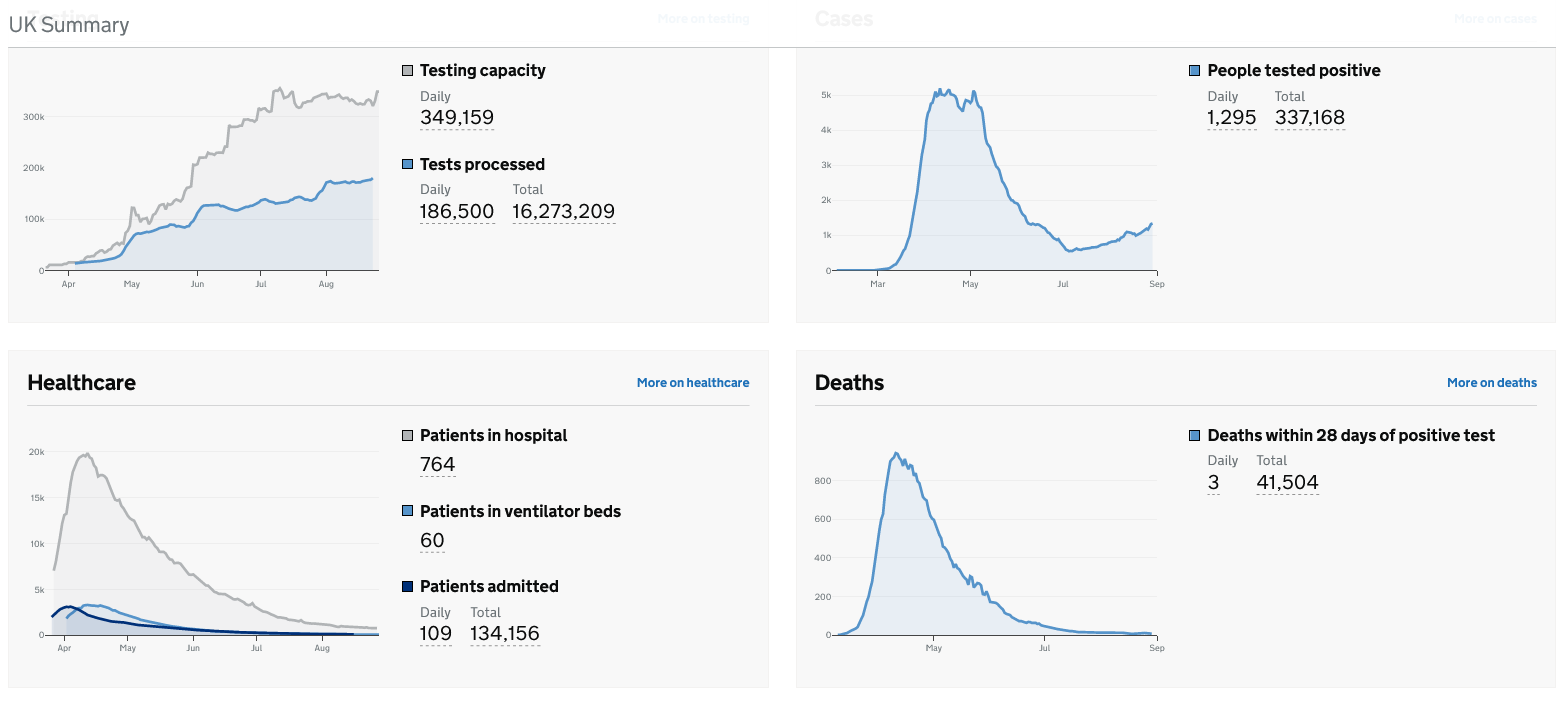Click Patients in ventilator beds value 60
Viewport: 1558px width, 706px height.
click(x=432, y=541)
